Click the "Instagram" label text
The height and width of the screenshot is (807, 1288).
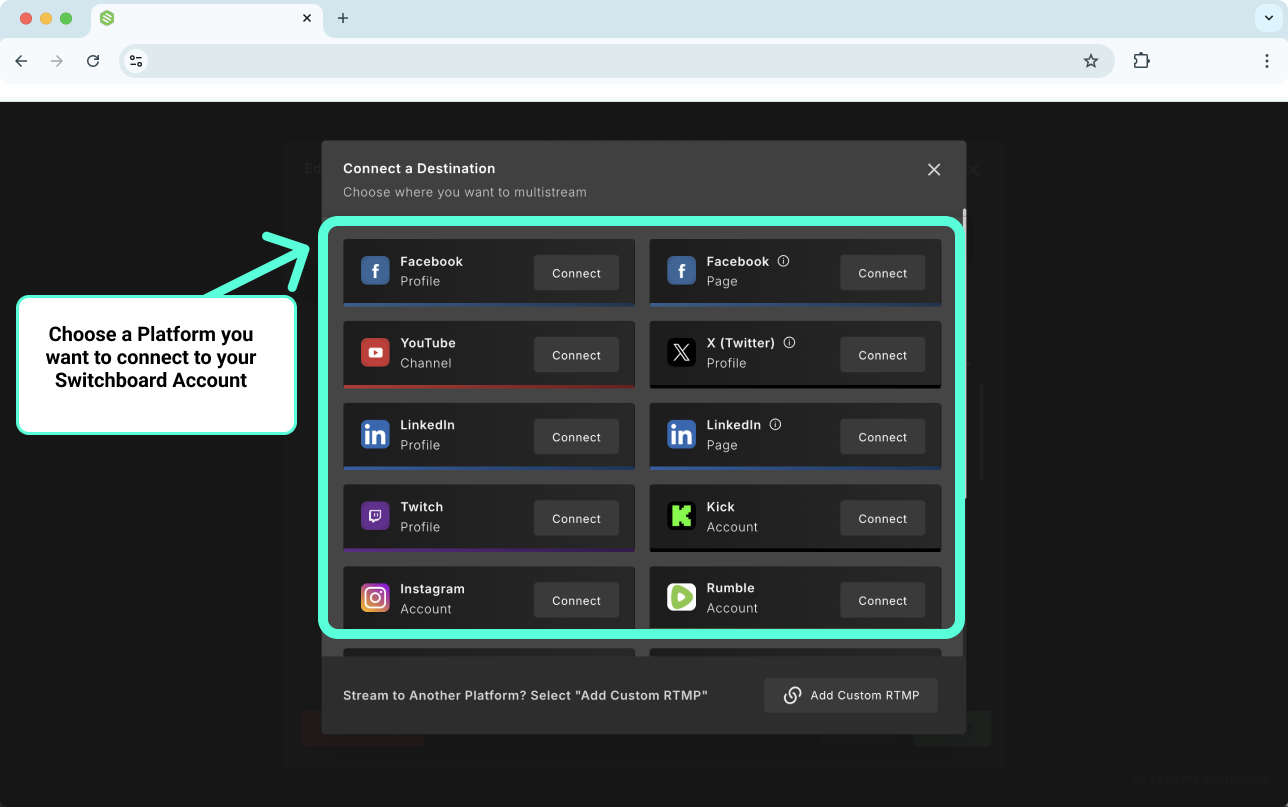click(x=433, y=589)
